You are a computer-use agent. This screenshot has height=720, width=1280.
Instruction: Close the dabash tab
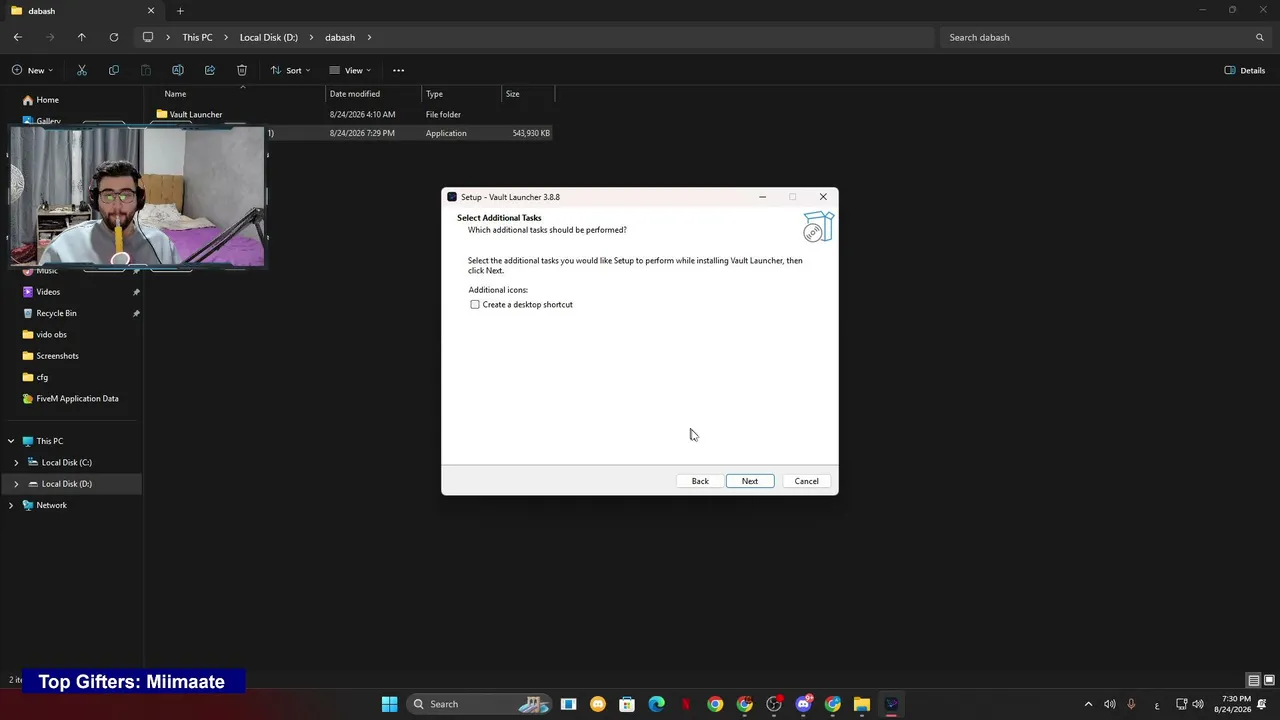(x=151, y=11)
